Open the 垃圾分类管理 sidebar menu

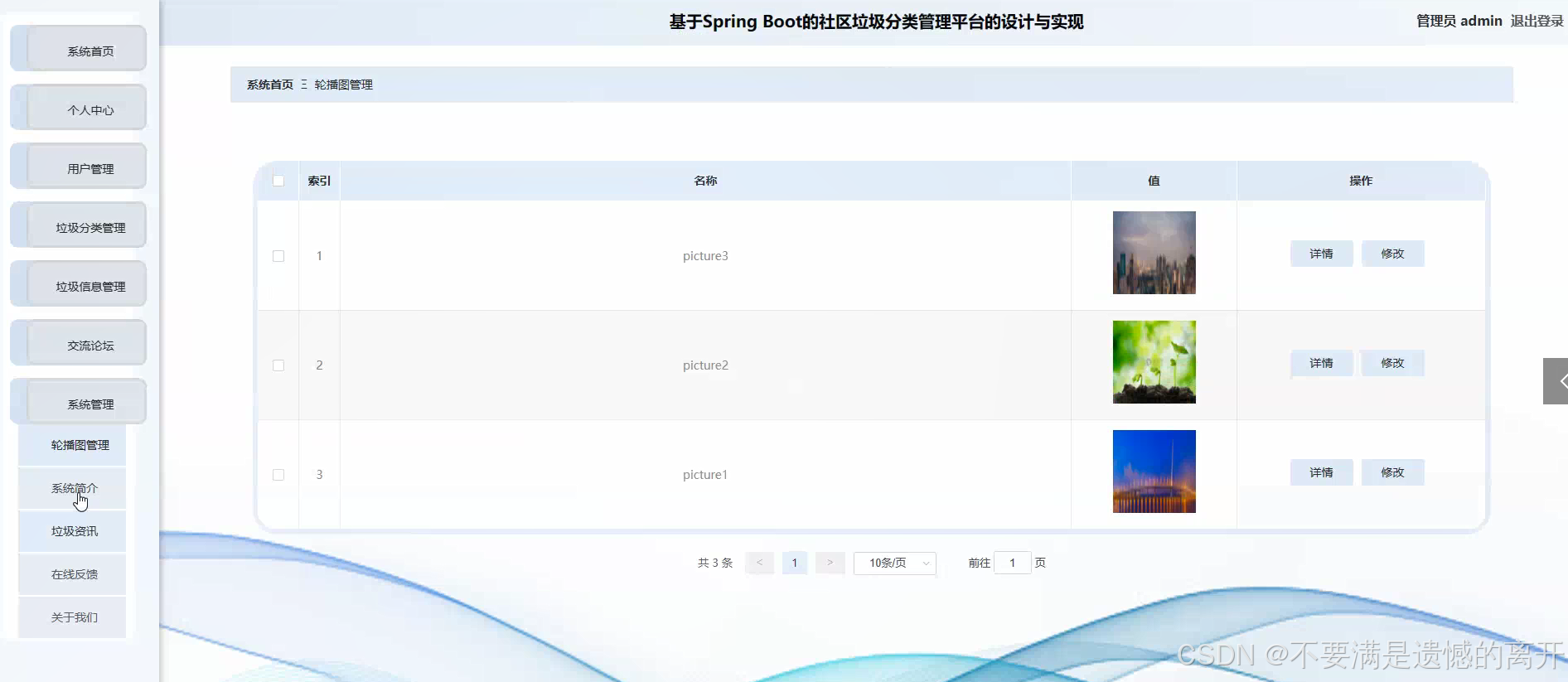[x=79, y=225]
